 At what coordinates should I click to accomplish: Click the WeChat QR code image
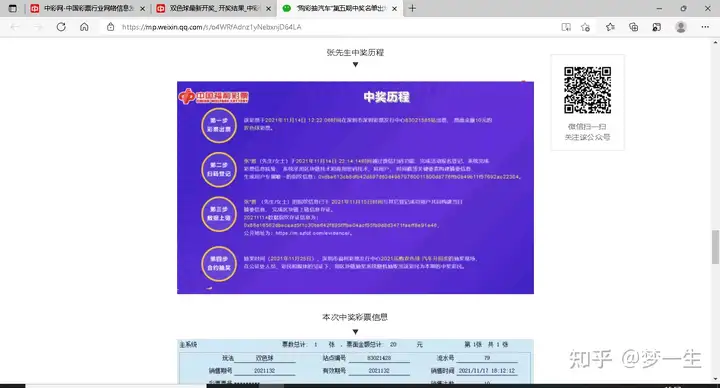587,90
